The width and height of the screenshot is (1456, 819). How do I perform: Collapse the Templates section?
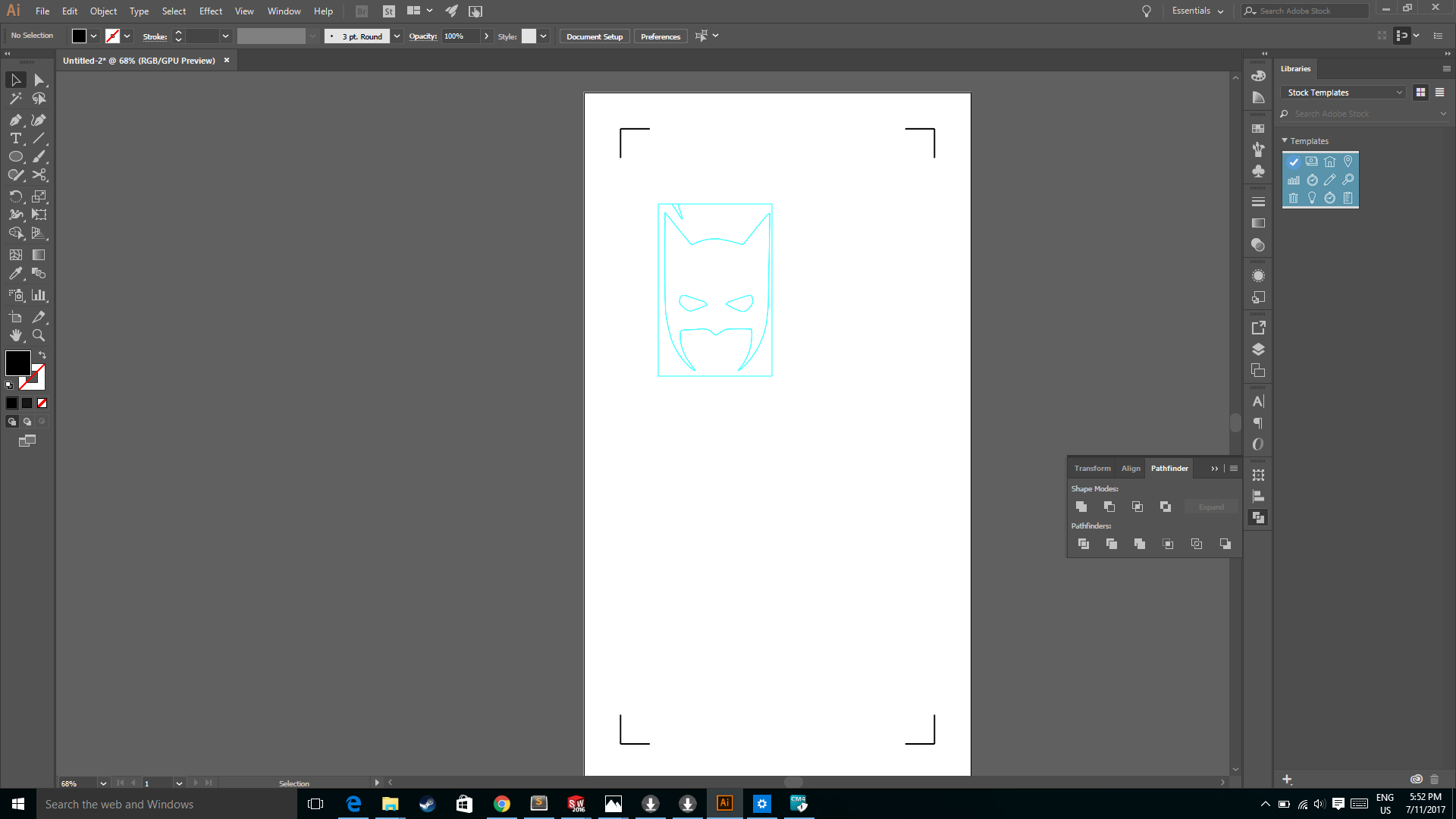[1285, 141]
